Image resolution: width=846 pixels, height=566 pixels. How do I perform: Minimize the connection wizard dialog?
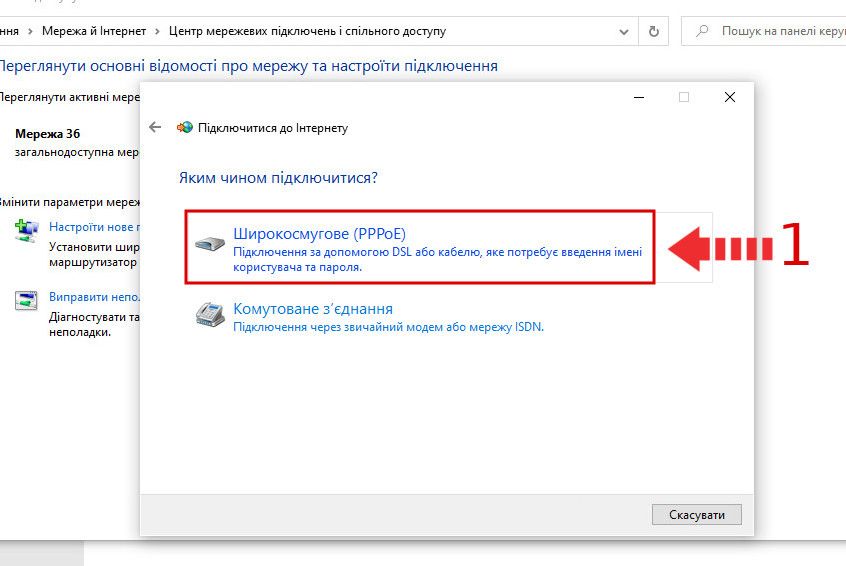tap(639, 97)
